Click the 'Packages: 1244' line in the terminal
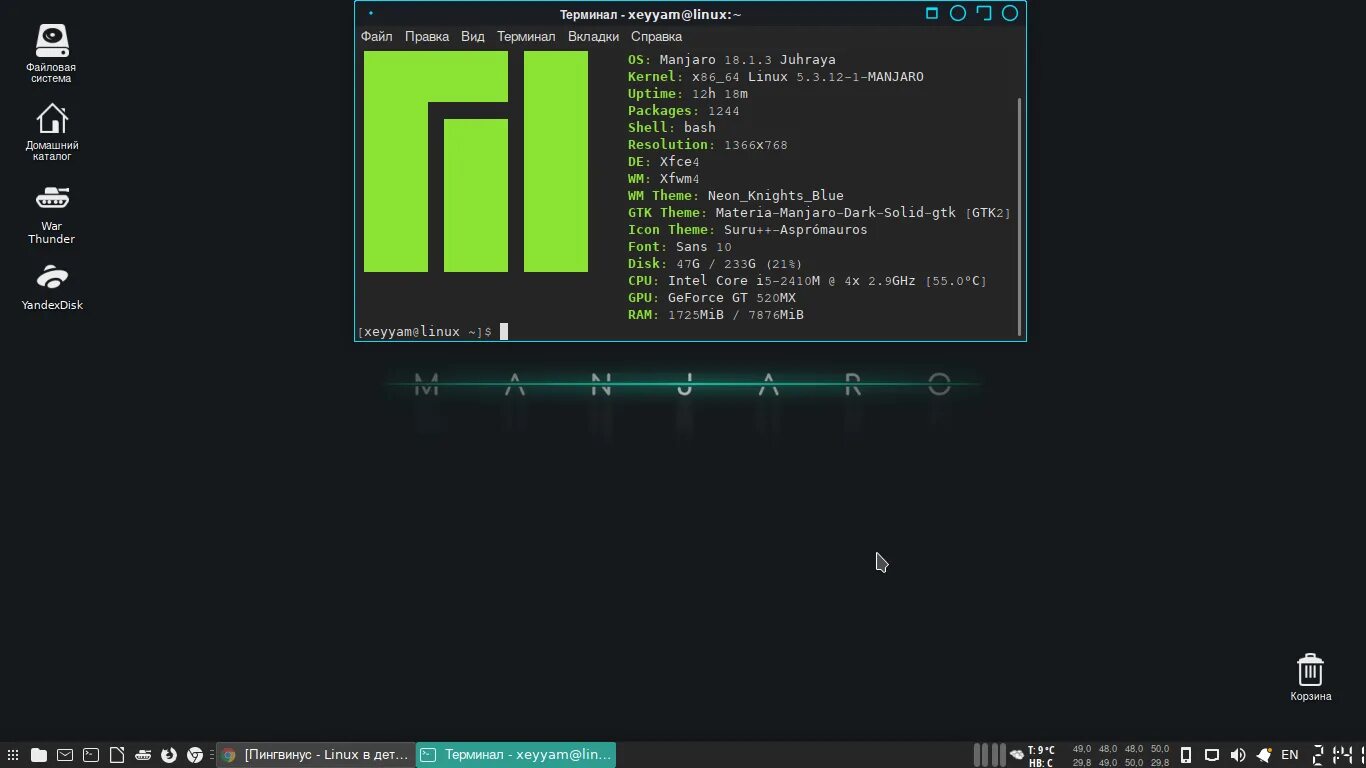 click(x=684, y=111)
